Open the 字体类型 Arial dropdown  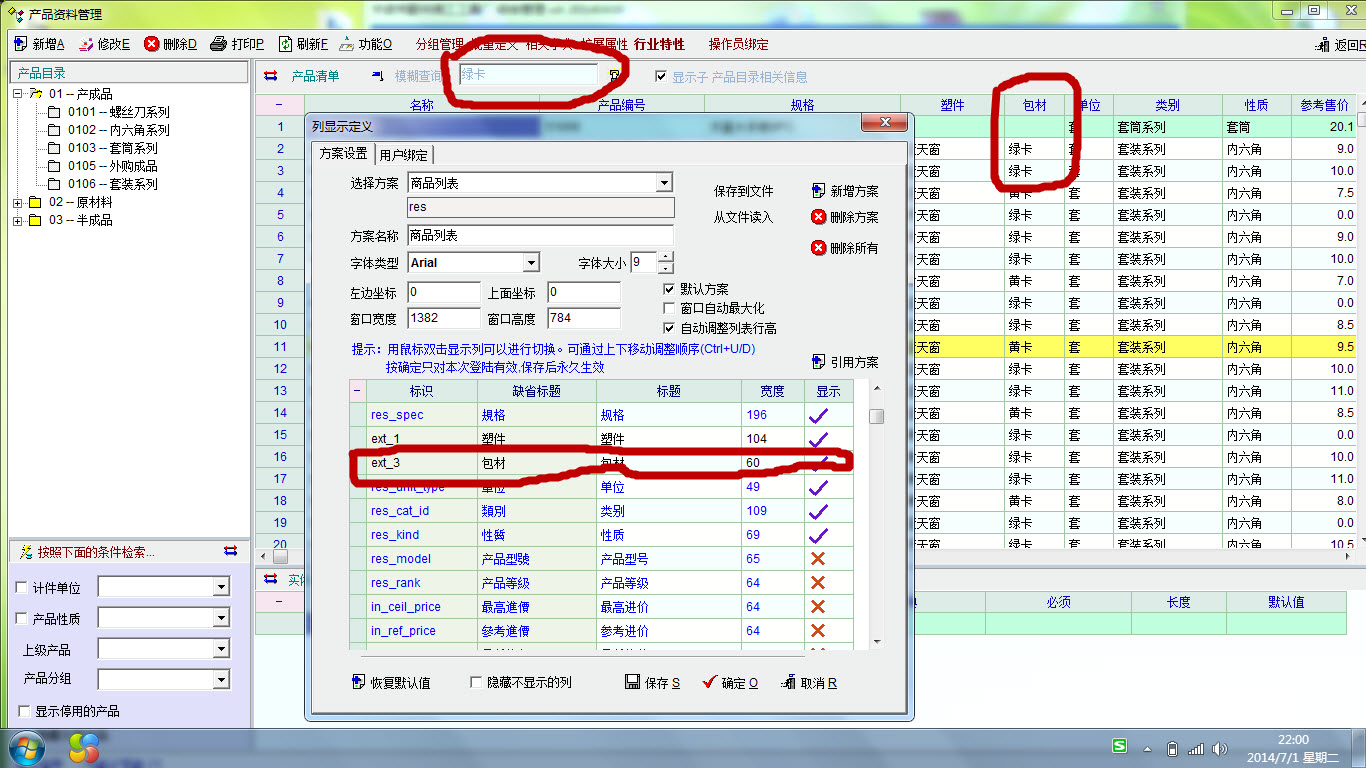(531, 263)
